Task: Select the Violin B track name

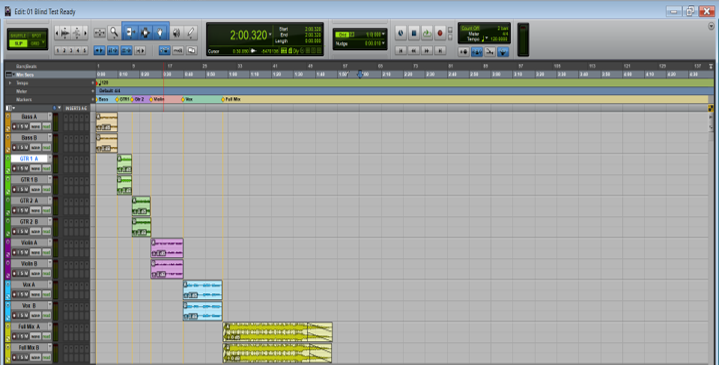Action: point(29,264)
